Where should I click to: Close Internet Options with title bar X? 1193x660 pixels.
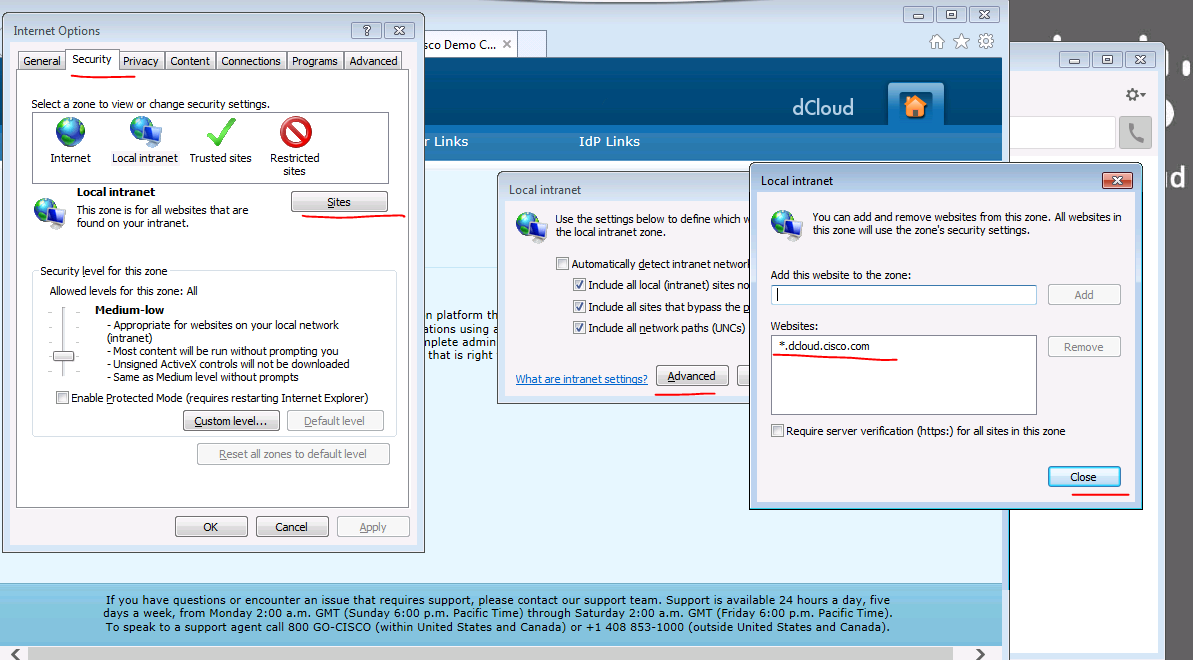coord(399,30)
